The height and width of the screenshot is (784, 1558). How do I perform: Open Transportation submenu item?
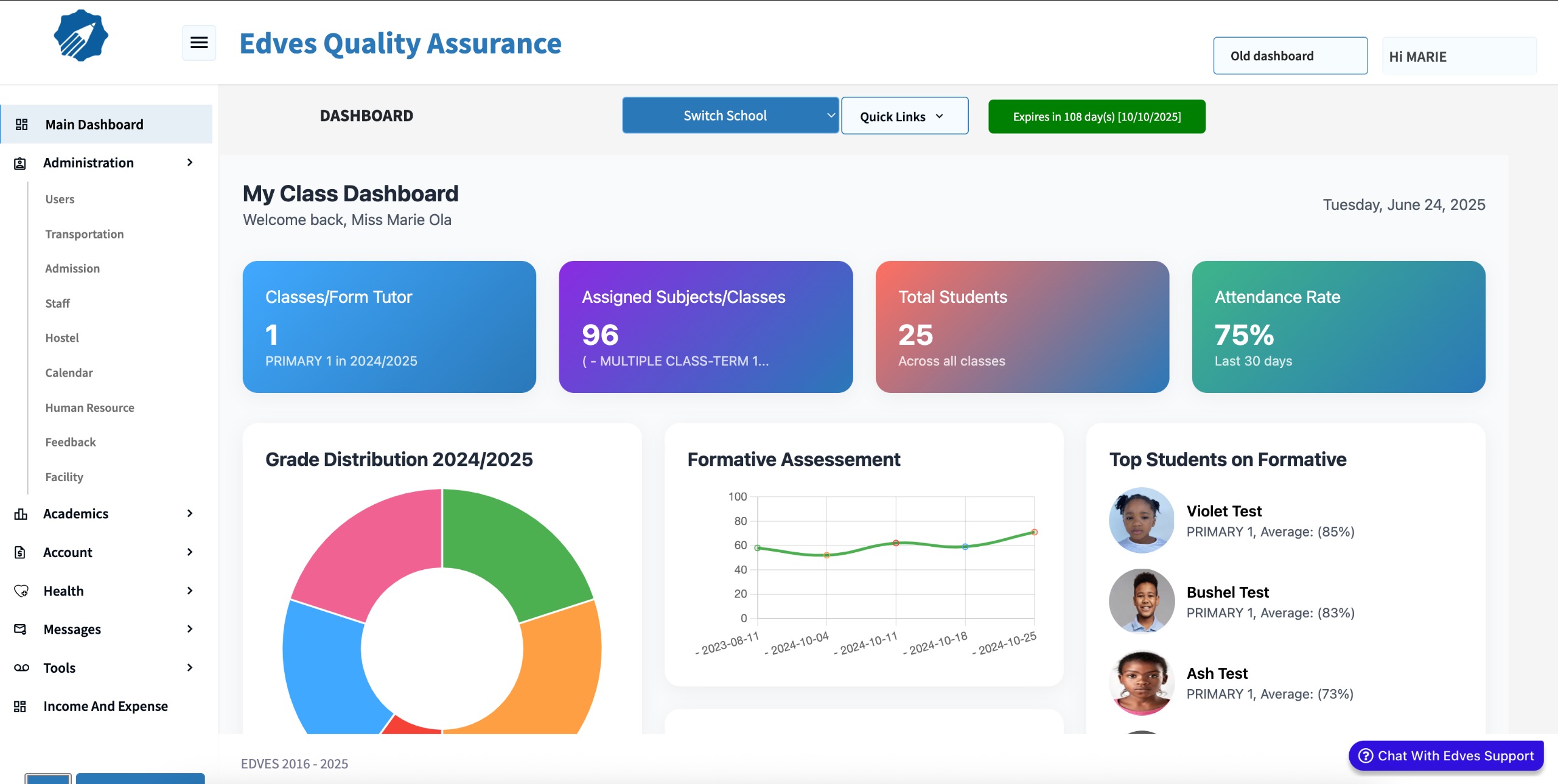pyautogui.click(x=85, y=234)
